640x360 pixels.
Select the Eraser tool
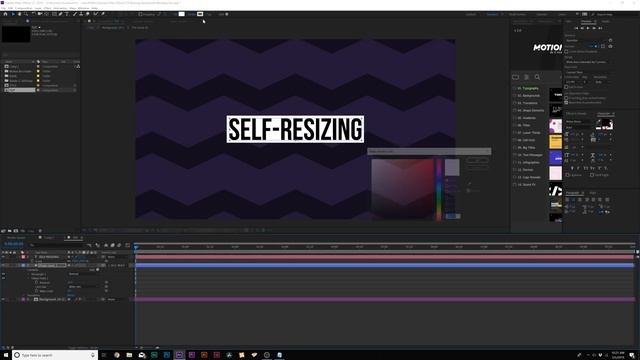pyautogui.click(x=88, y=14)
